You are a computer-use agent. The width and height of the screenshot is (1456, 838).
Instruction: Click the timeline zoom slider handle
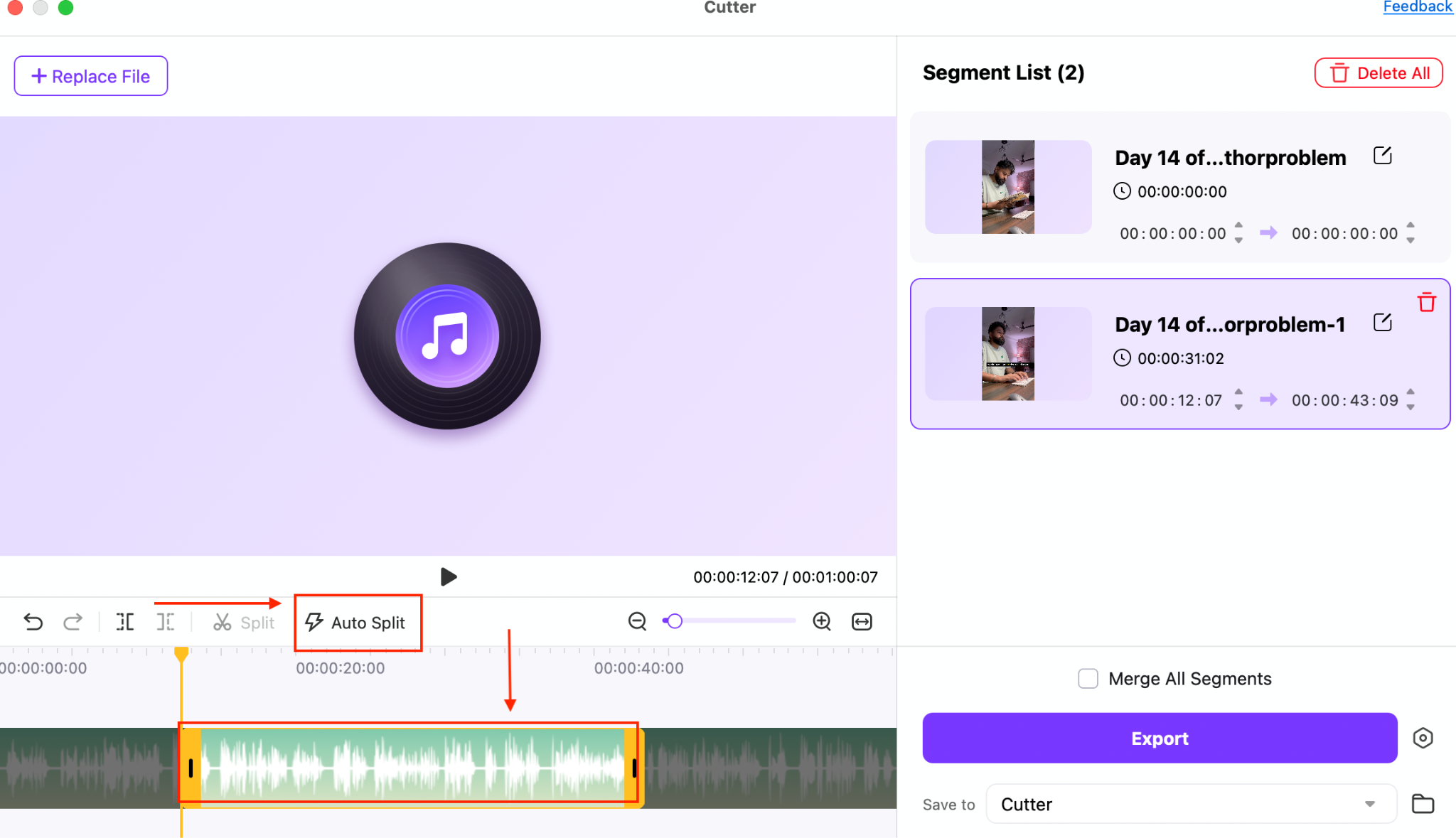(675, 621)
